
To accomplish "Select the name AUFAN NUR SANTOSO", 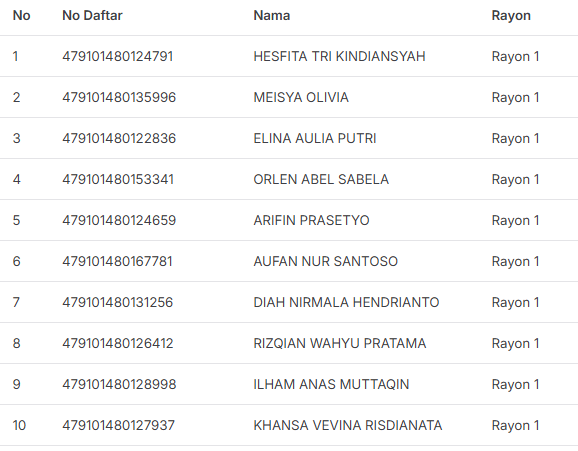I will coord(325,261).
